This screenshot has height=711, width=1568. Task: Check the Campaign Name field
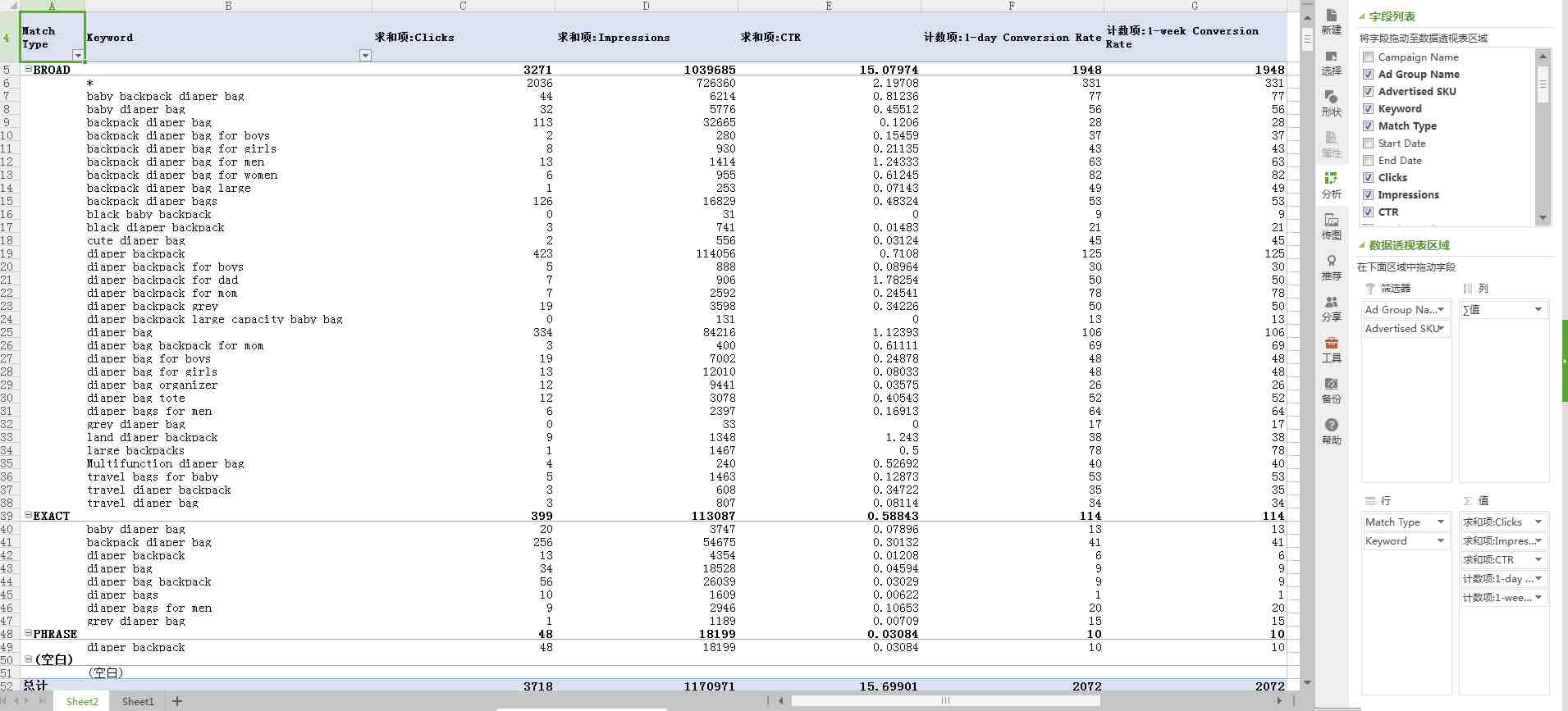tap(1368, 57)
